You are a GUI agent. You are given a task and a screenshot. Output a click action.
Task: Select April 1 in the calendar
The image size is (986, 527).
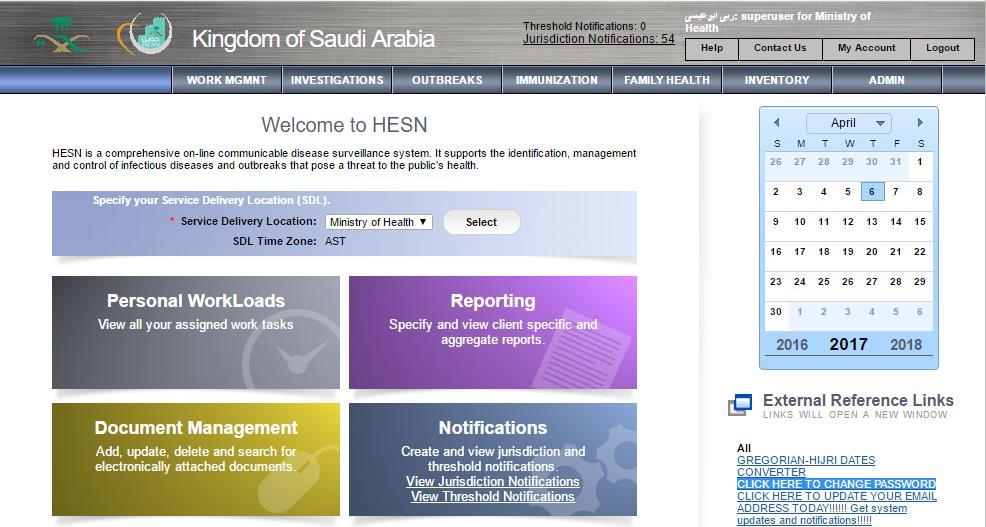tap(920, 162)
